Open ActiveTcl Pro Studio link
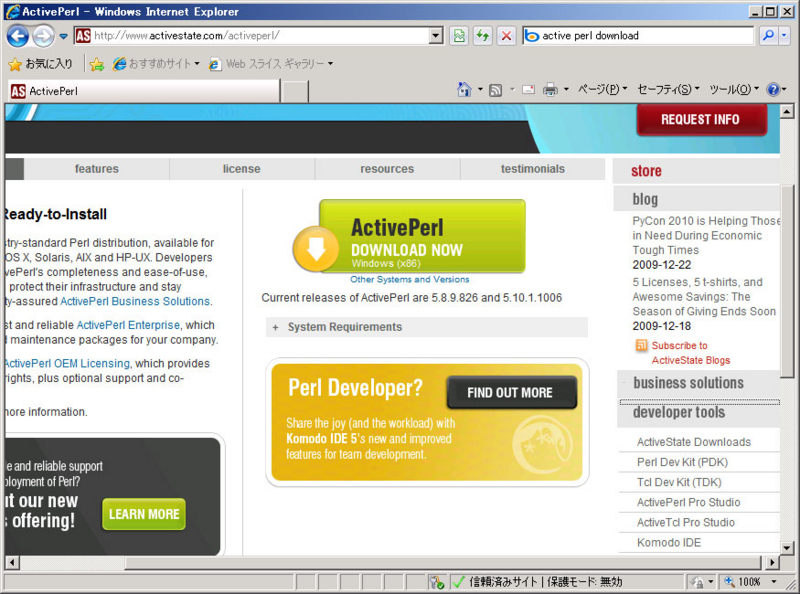Image resolution: width=800 pixels, height=594 pixels. (x=686, y=523)
